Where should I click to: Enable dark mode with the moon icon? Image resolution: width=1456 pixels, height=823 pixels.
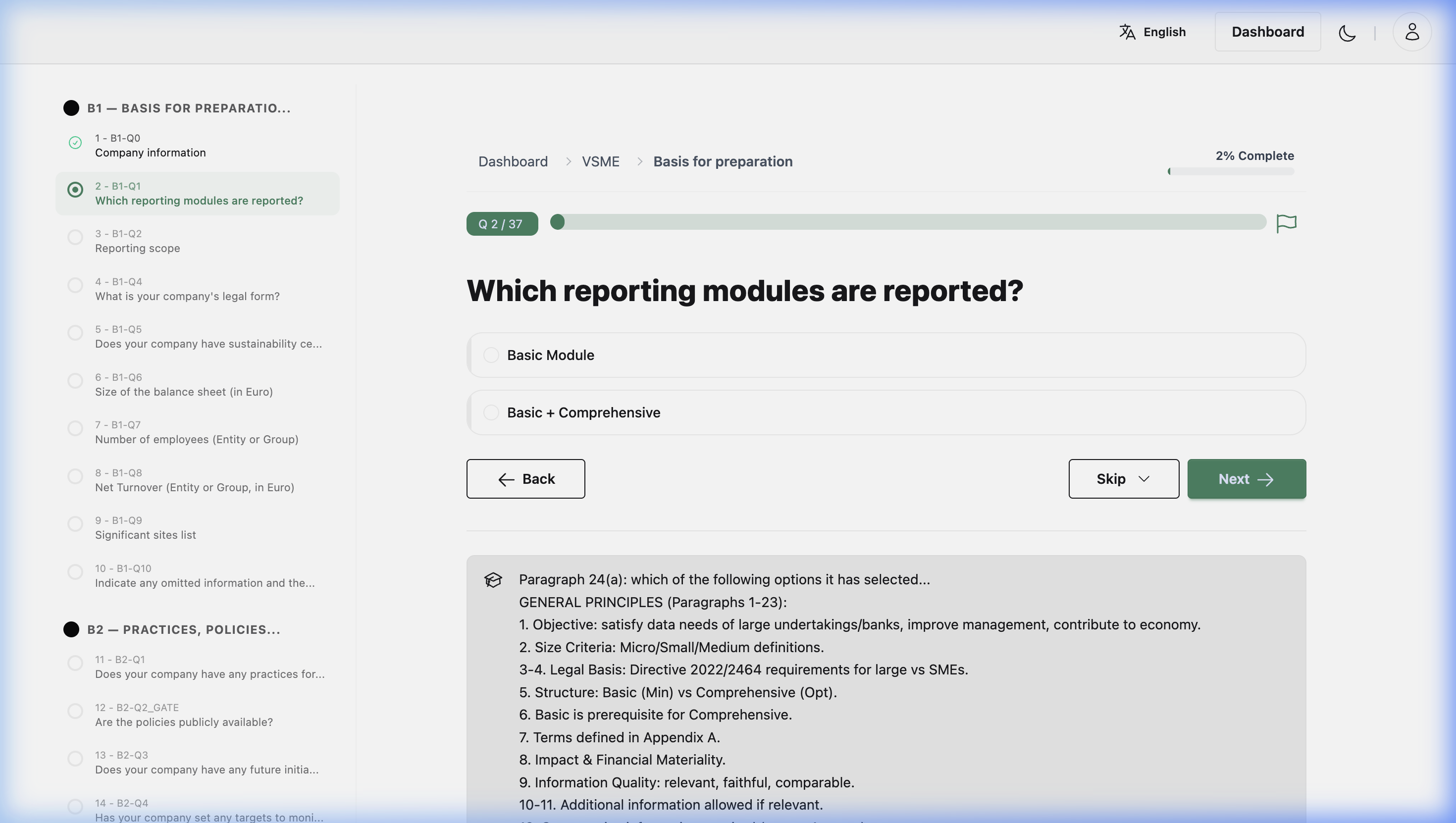1348,33
